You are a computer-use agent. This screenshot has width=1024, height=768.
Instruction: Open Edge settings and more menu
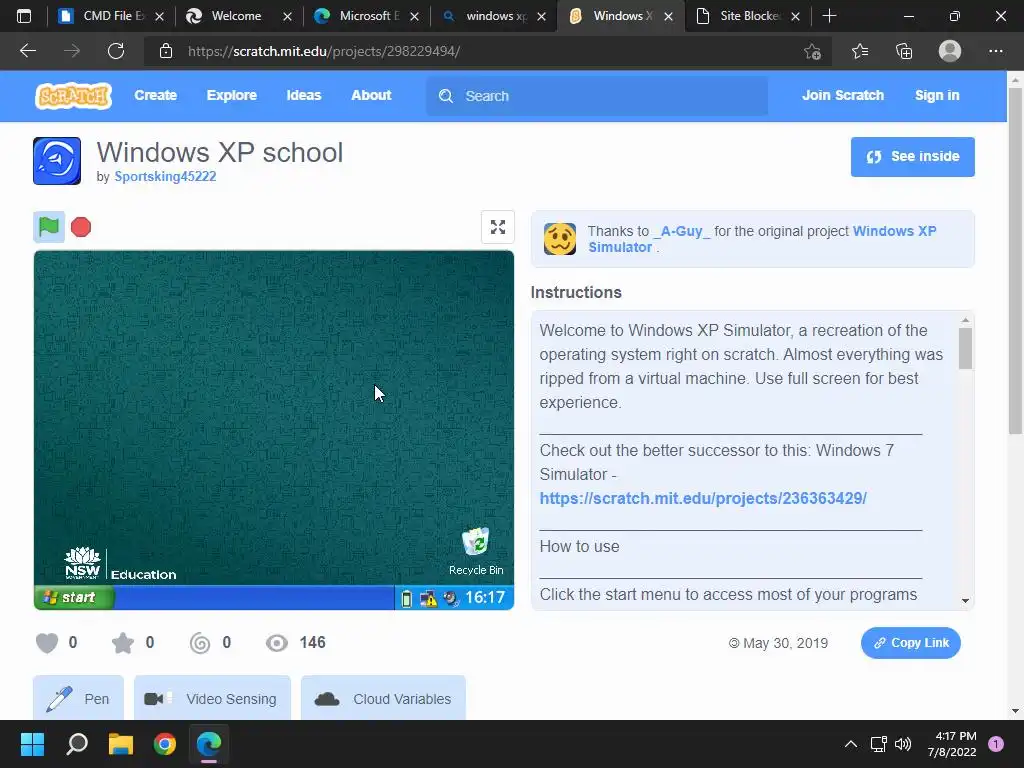tap(995, 51)
